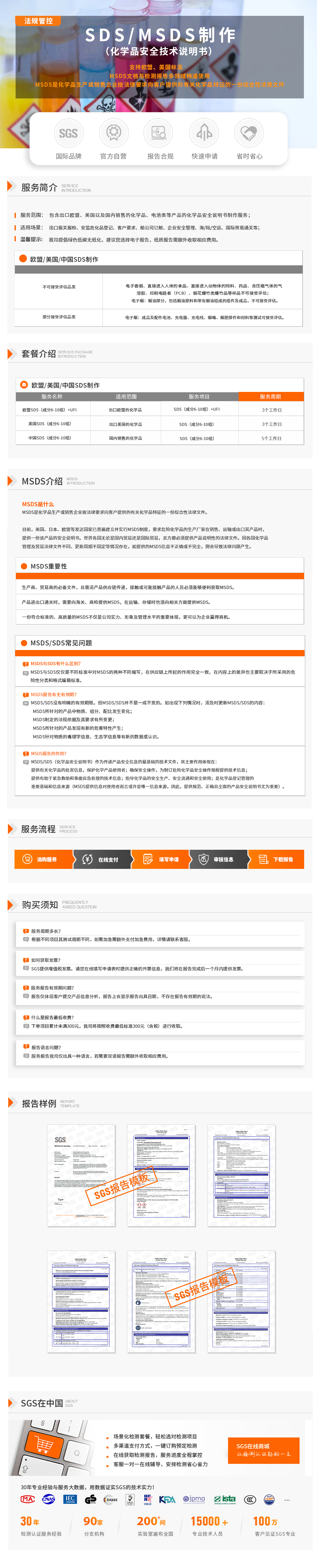Click the 审核信息 shield icon

pyautogui.click(x=203, y=859)
